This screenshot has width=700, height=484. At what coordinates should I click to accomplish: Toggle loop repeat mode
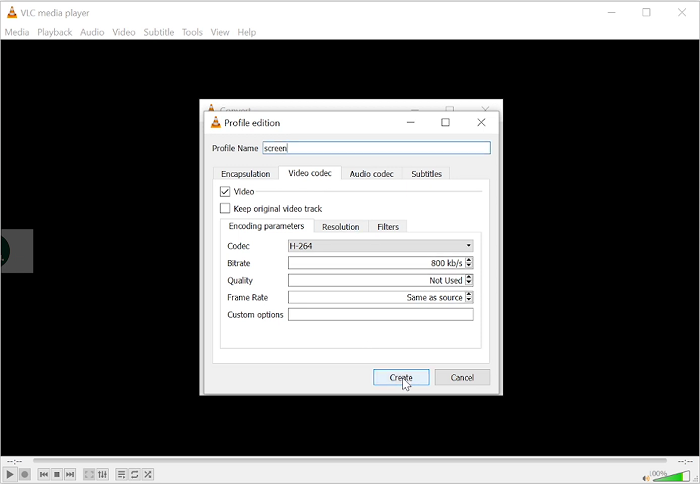coord(134,474)
